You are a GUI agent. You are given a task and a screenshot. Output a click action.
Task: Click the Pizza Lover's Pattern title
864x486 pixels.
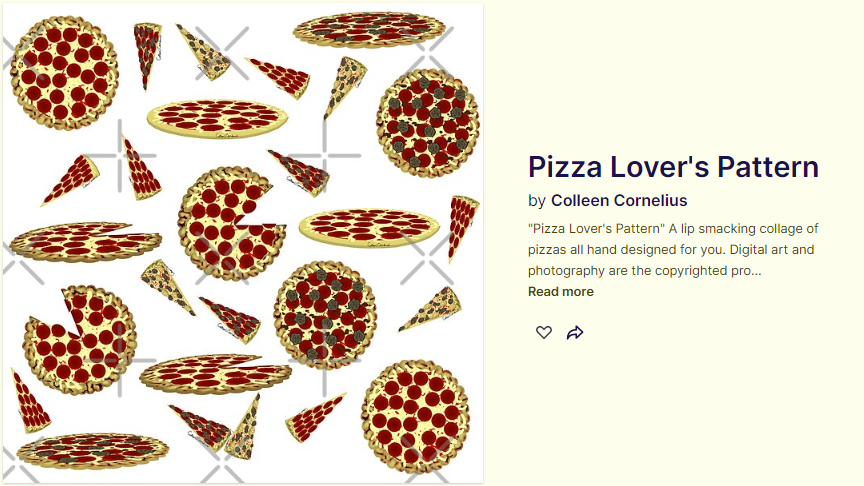click(673, 167)
